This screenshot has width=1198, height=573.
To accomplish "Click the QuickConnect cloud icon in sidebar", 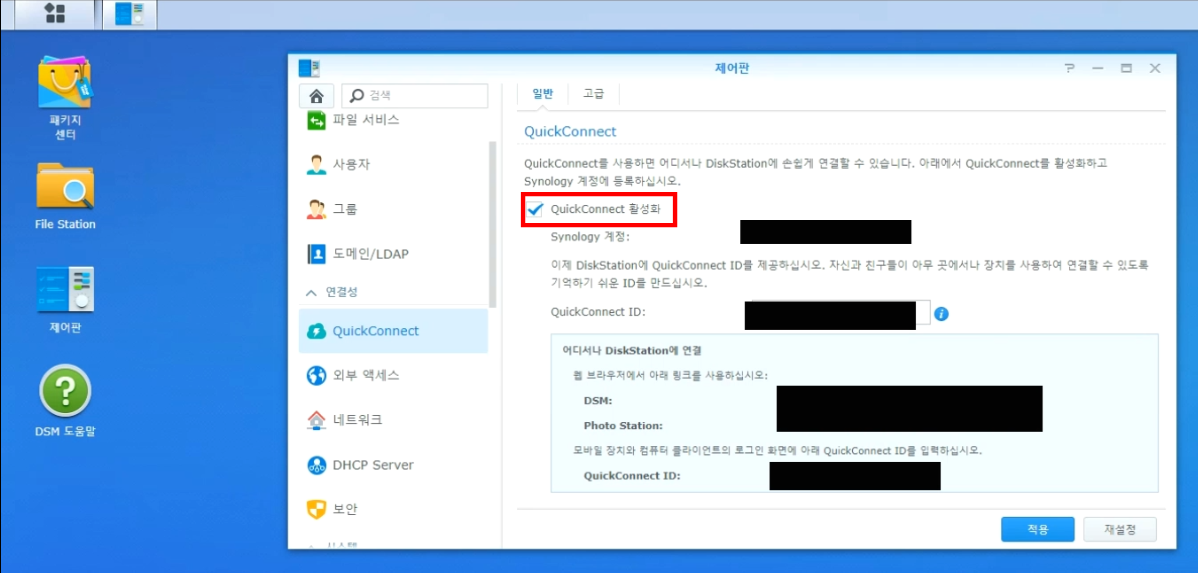I will [316, 331].
